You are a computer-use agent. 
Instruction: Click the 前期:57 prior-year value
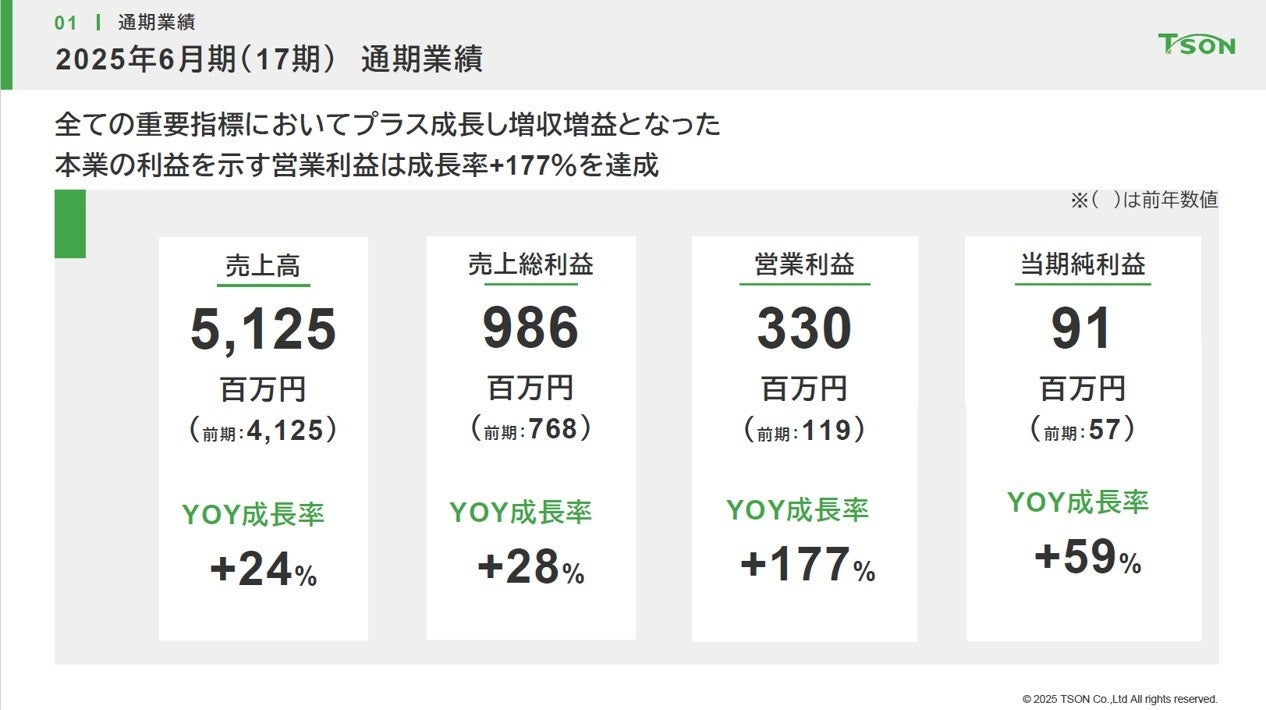tap(1082, 431)
